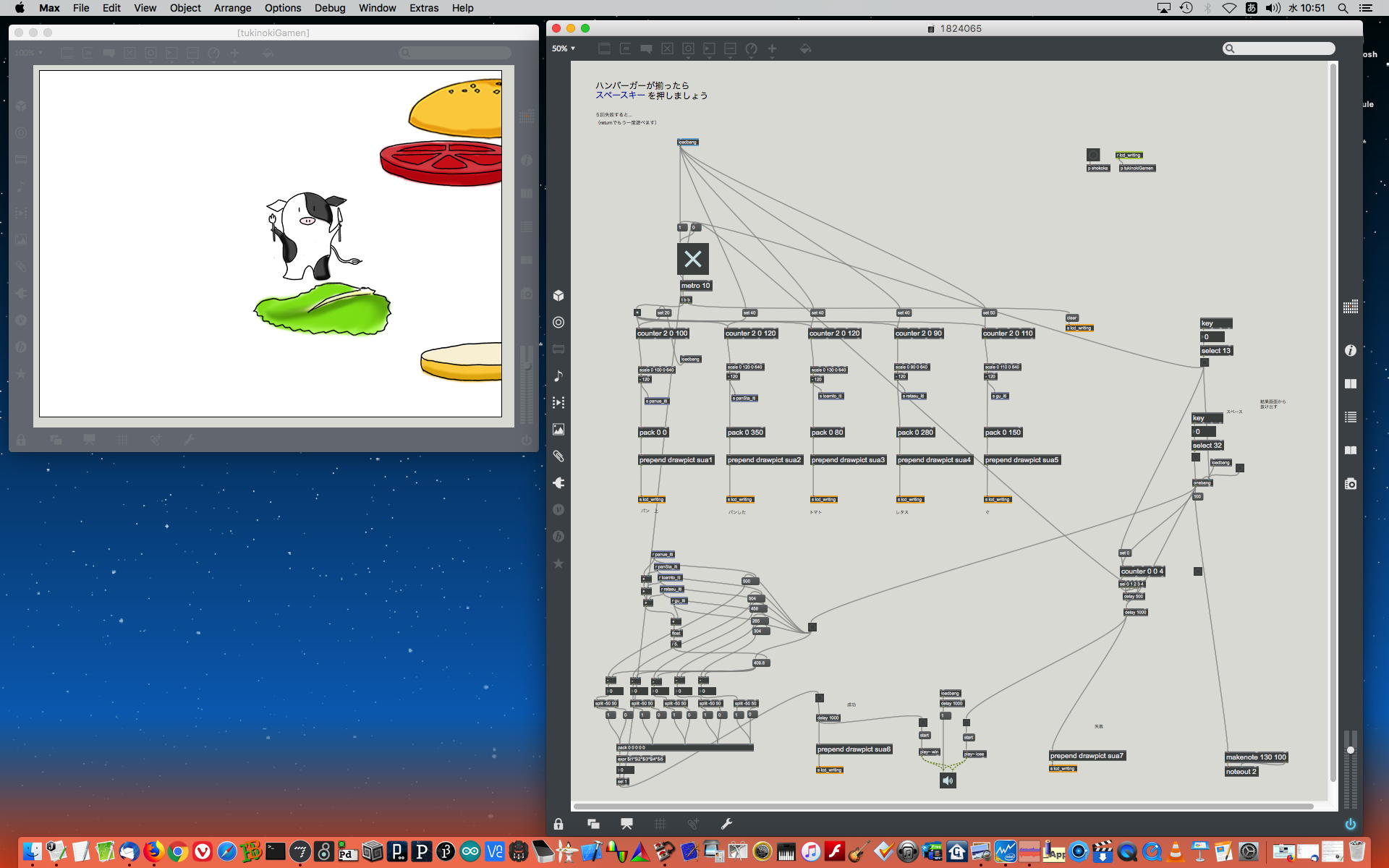Viewport: 1389px width, 868px height.
Task: Open the Arrange menu
Action: point(232,8)
